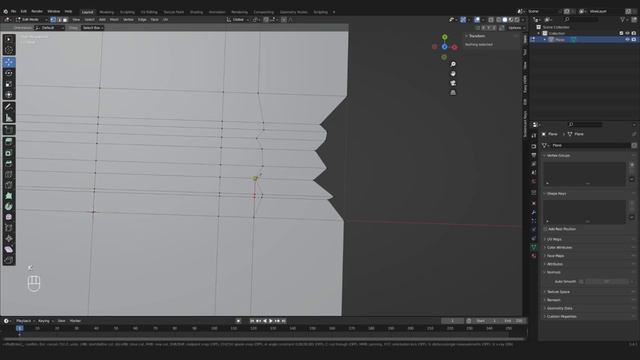Image resolution: width=640 pixels, height=360 pixels.
Task: Toggle Plane object visibility eye in outliner
Action: (627, 40)
